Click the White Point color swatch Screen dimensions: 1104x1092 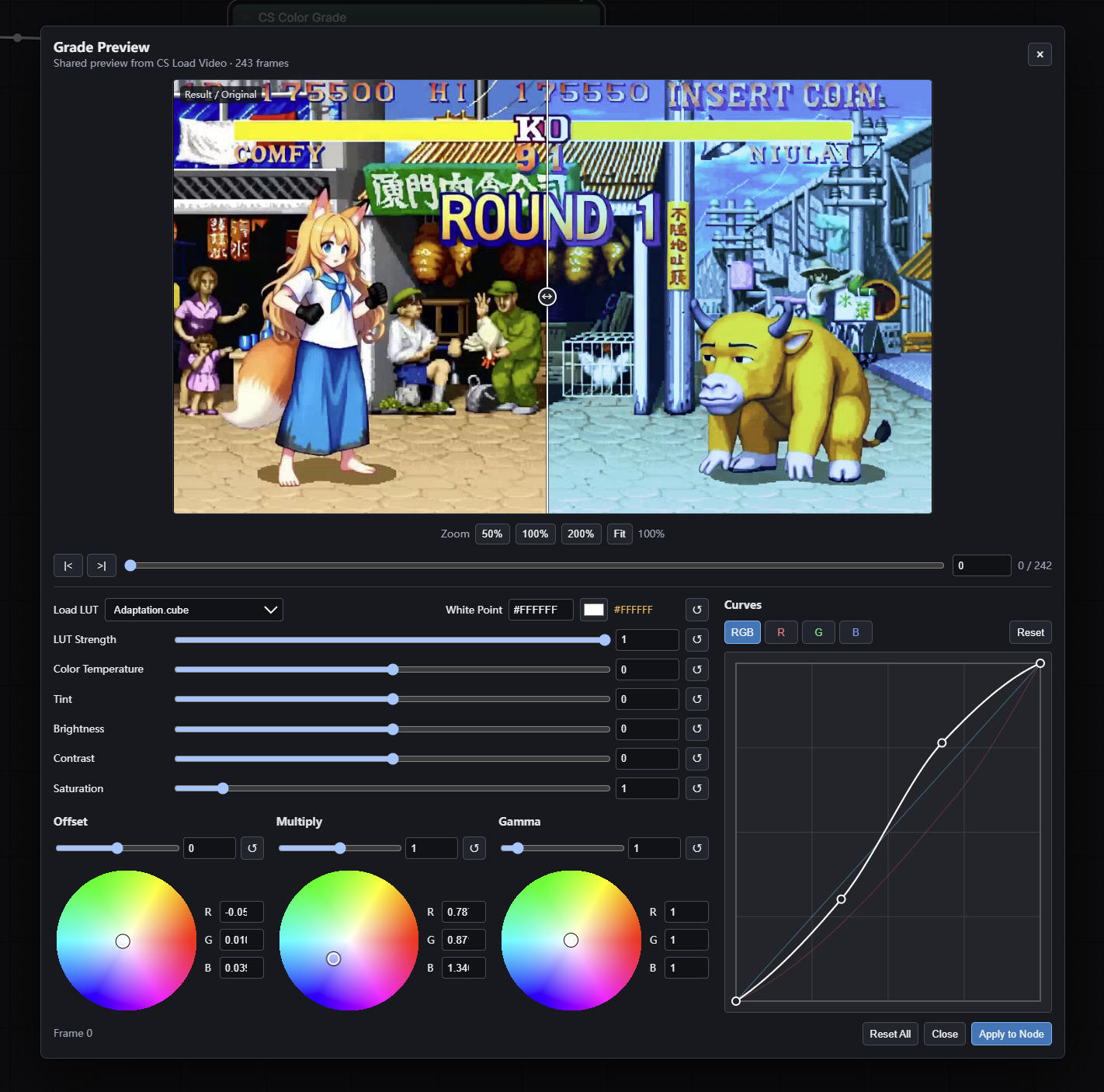[594, 610]
